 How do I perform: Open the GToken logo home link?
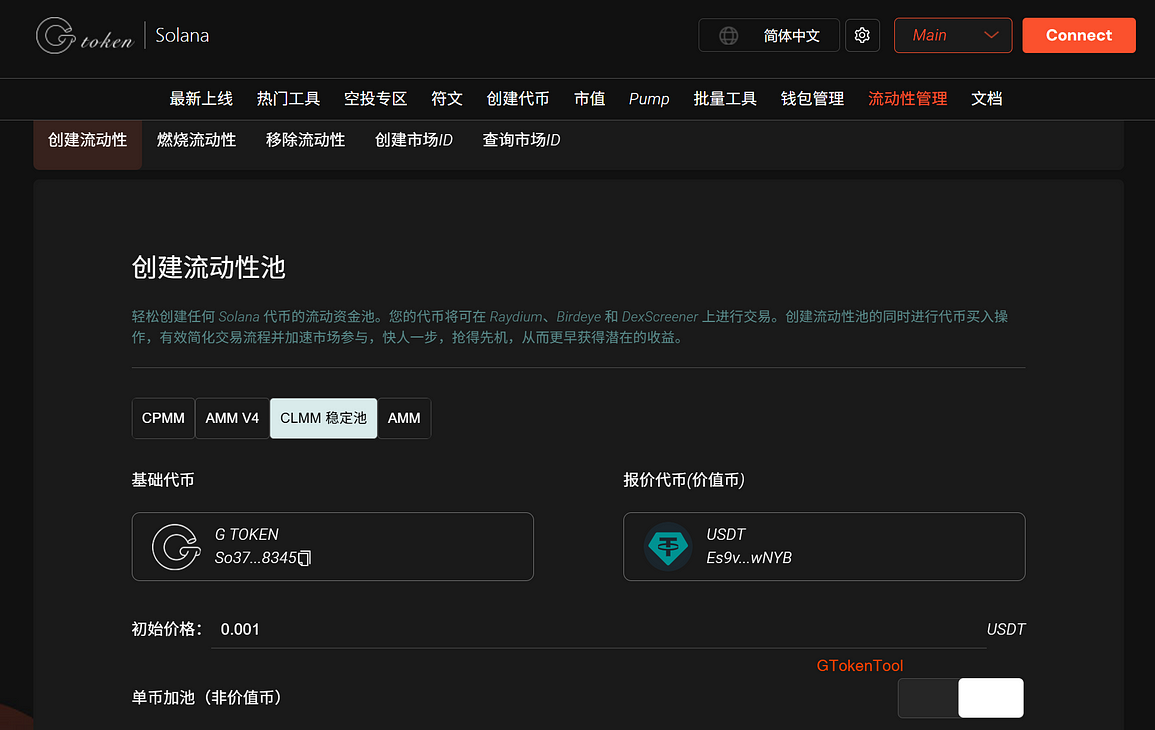tap(85, 35)
